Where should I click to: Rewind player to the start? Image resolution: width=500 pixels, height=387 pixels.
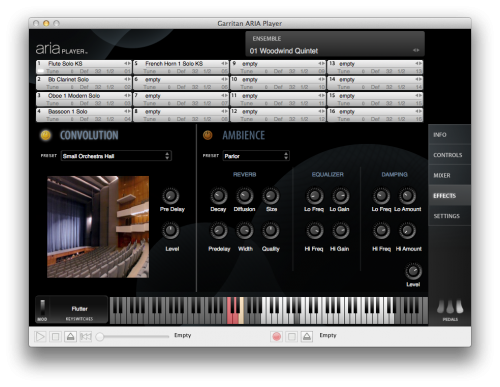[x=86, y=337]
